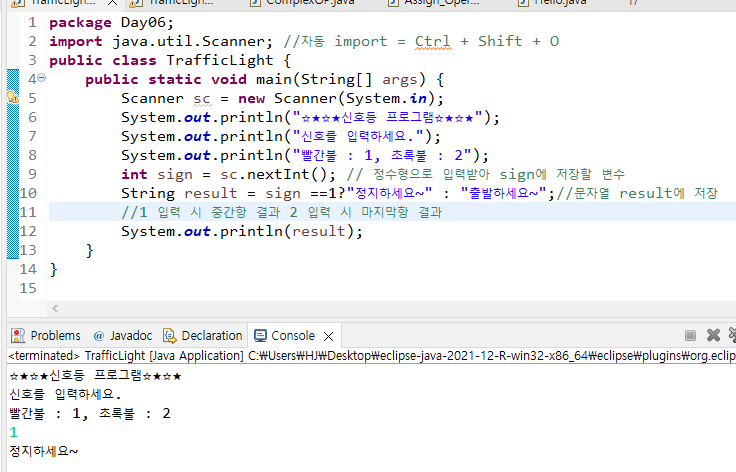Image resolution: width=736 pixels, height=472 pixels.
Task: Select the Console tab label
Action: pos(293,336)
